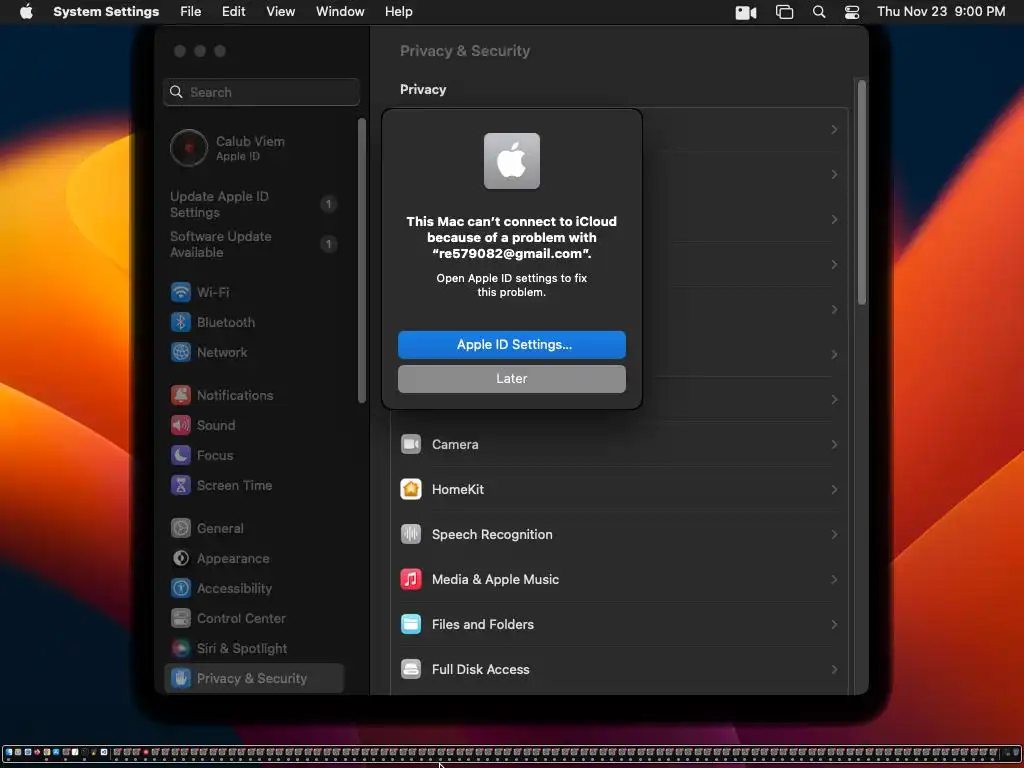Open Update Apple ID Settings item
This screenshot has height=768, width=1024.
[254, 204]
